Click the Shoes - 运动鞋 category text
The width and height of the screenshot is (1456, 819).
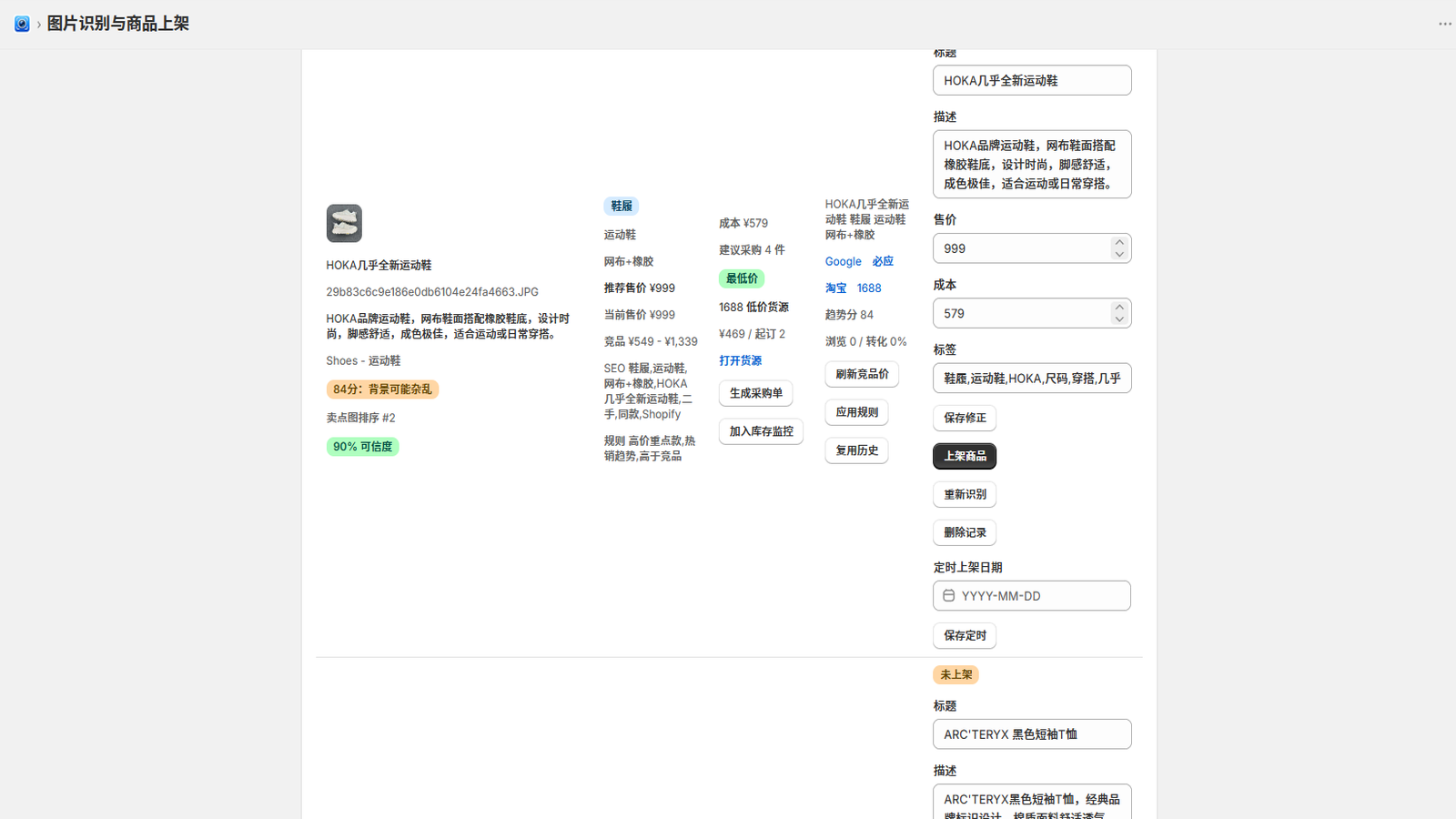[363, 361]
